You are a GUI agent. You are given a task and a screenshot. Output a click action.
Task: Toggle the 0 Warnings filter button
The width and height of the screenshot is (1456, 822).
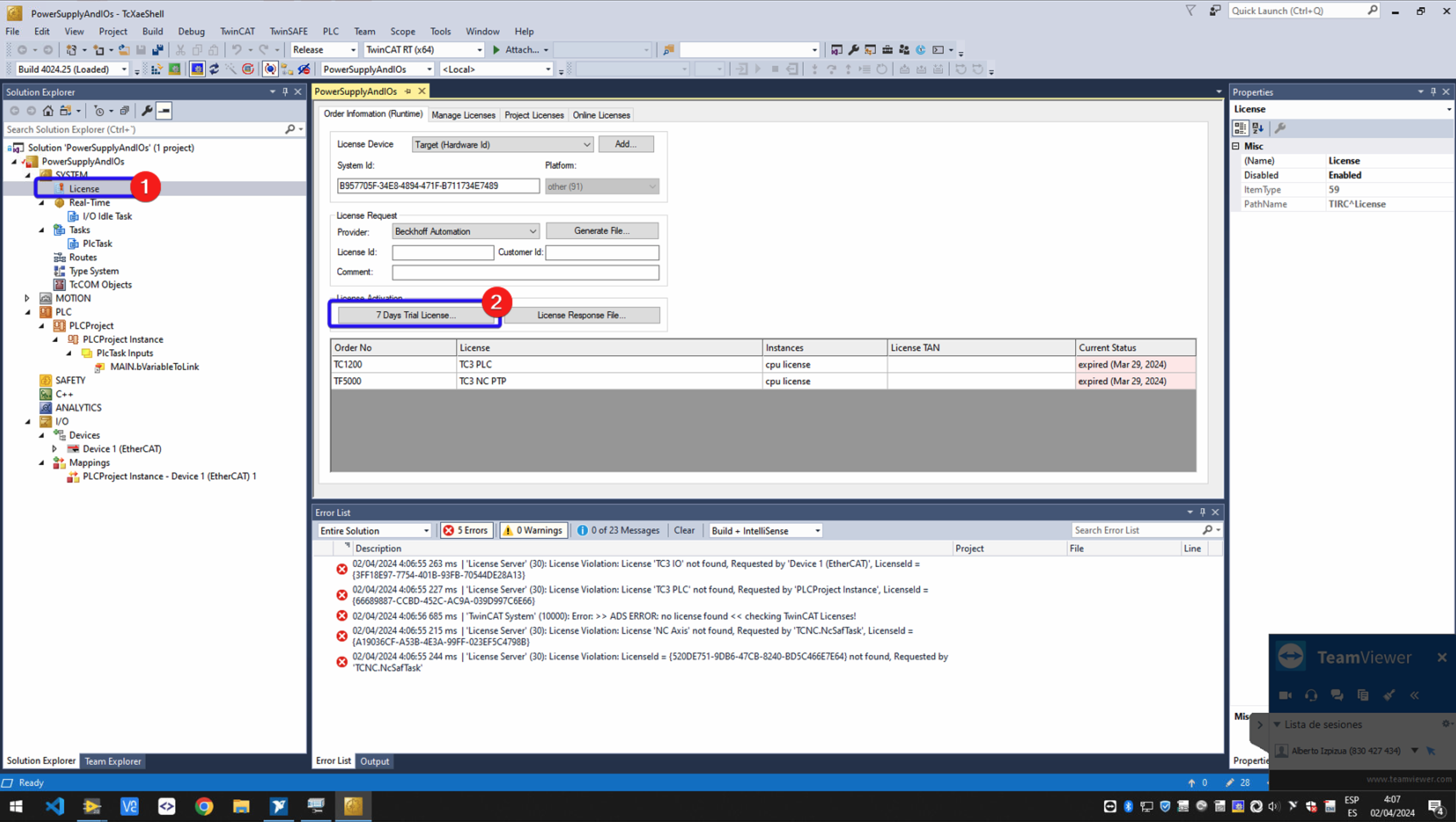point(533,530)
